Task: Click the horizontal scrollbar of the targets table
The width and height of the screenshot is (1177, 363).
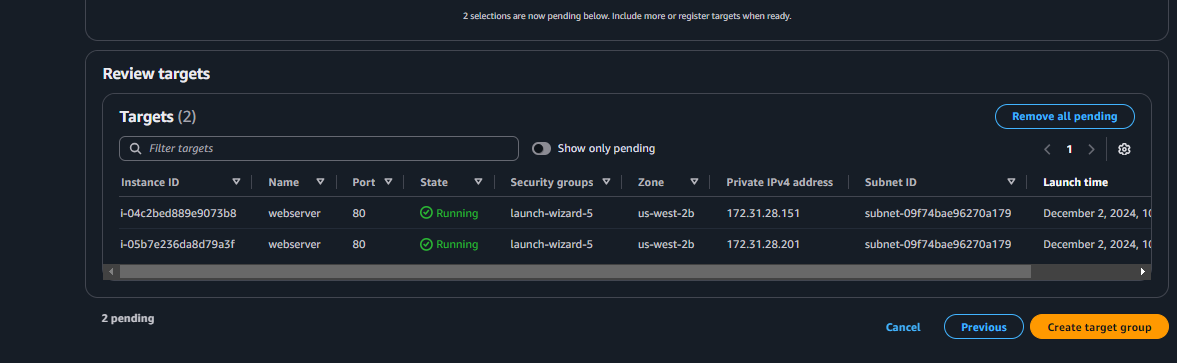Action: pos(575,272)
